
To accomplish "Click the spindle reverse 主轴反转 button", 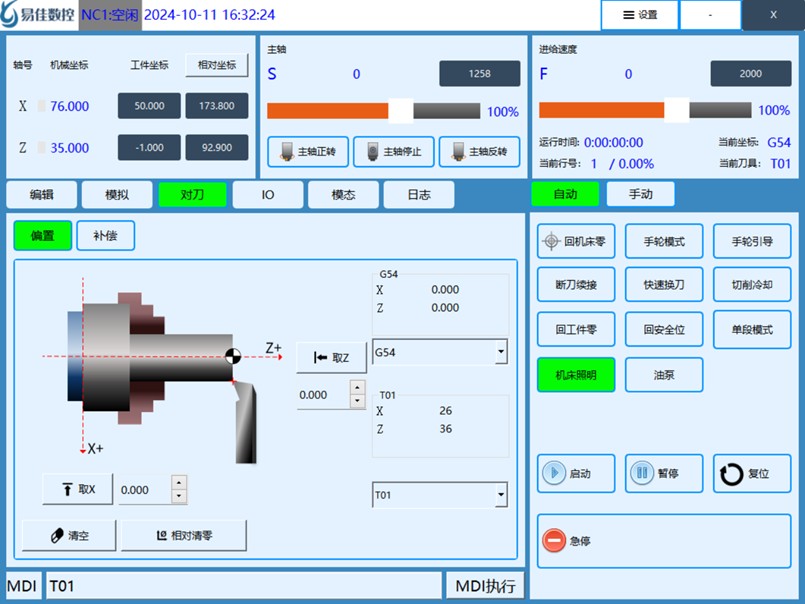I will click(x=479, y=152).
